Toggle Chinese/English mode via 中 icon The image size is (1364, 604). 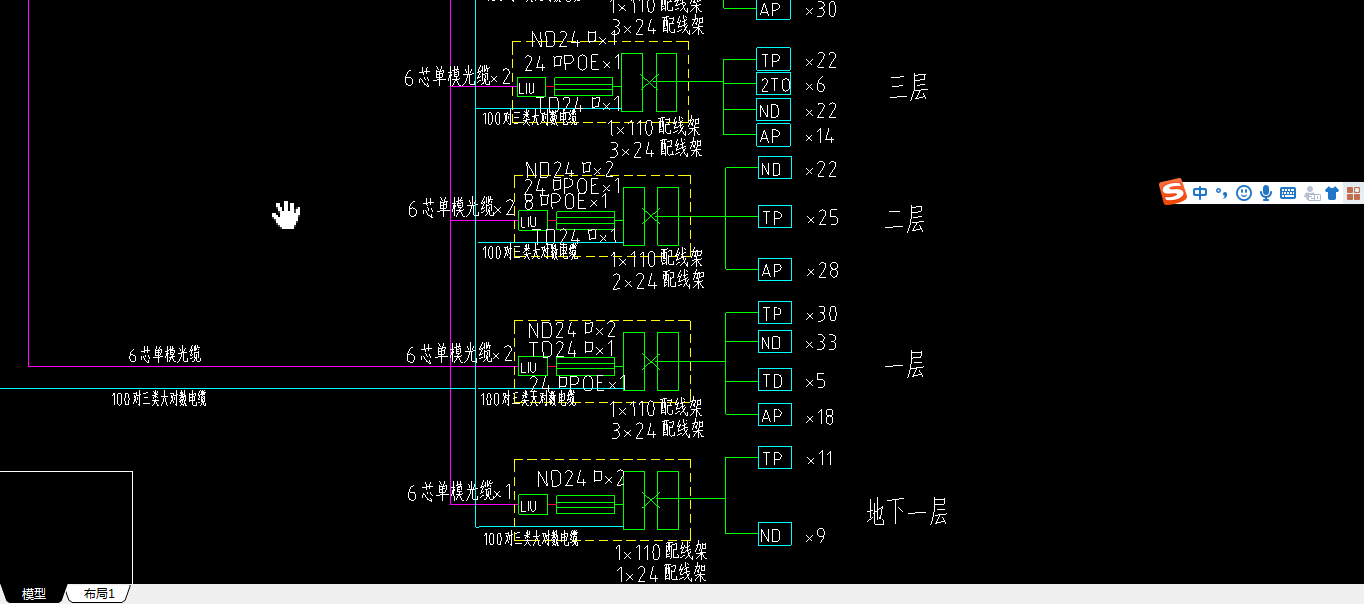pos(1200,193)
